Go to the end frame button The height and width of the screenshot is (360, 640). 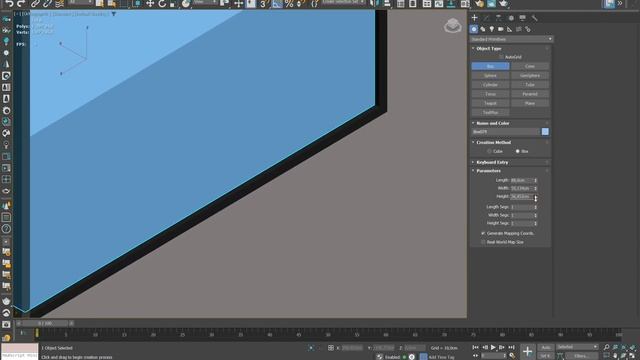click(x=511, y=347)
